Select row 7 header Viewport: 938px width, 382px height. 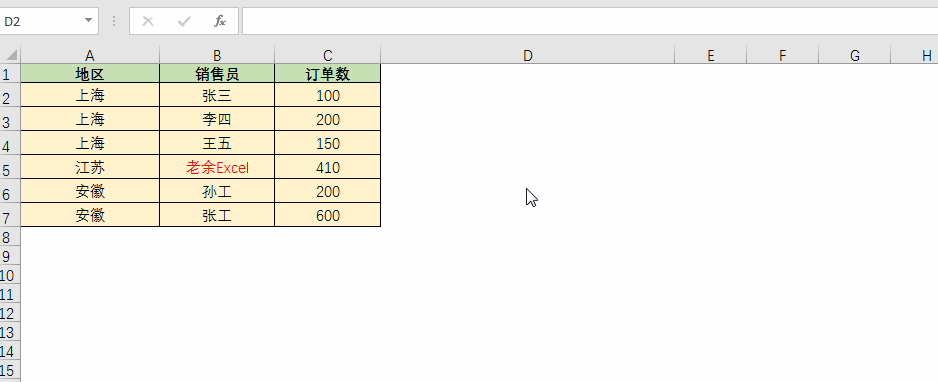coord(10,215)
